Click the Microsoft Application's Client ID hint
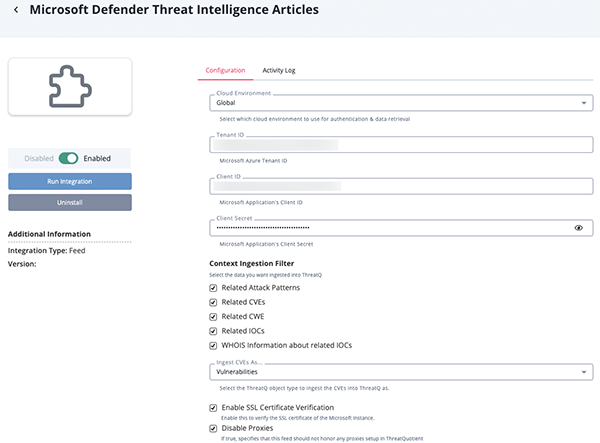 tap(261, 202)
